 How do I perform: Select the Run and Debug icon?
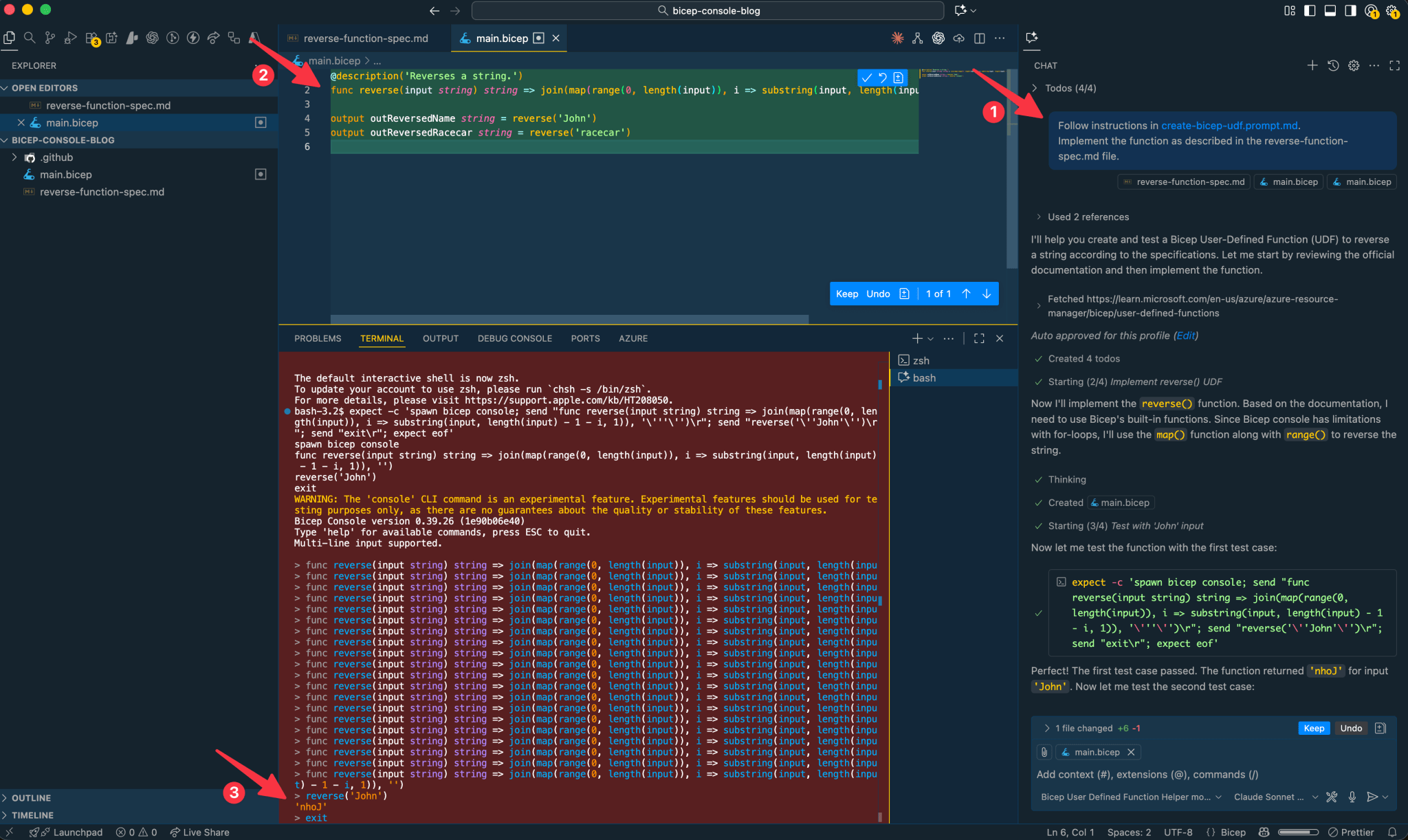click(x=71, y=38)
